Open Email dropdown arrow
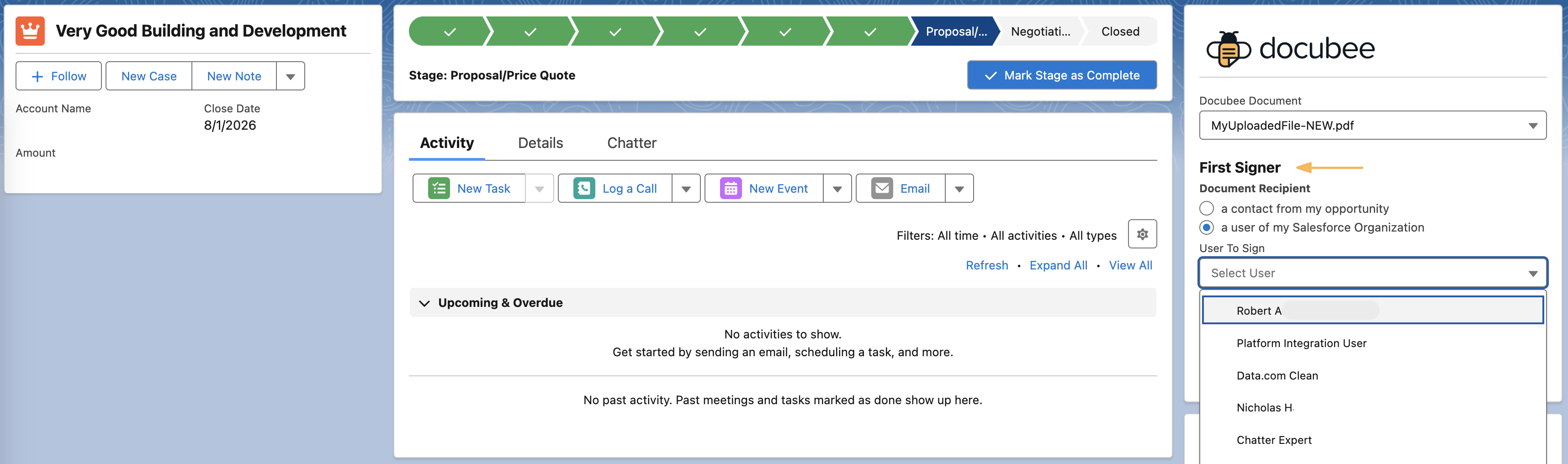 pos(959,189)
